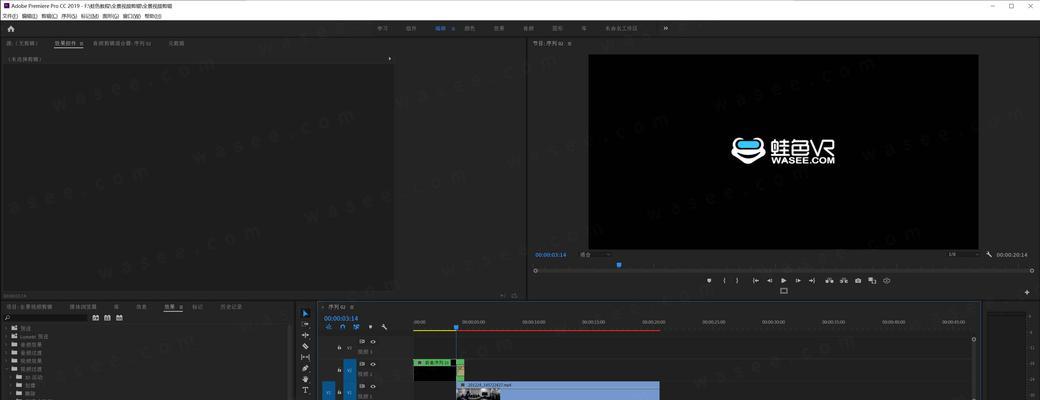
Task: Filter by accelerated effects icon
Action: point(96,318)
